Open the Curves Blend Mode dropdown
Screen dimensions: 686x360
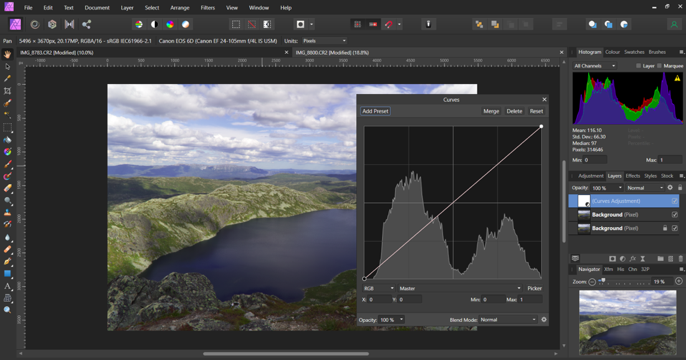click(x=508, y=320)
